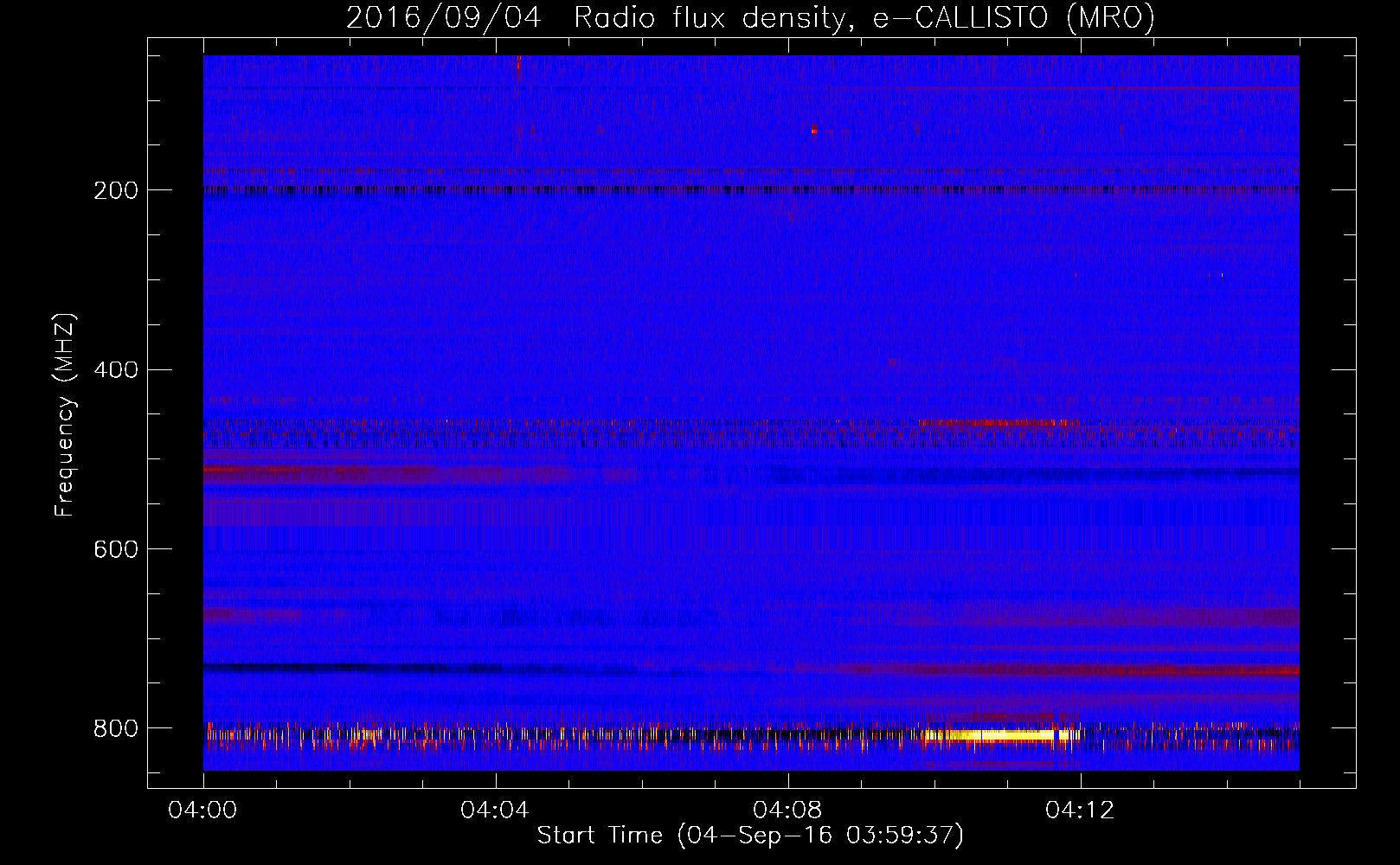1400x865 pixels.
Task: Select the '600' frequency axis label
Action: point(116,549)
